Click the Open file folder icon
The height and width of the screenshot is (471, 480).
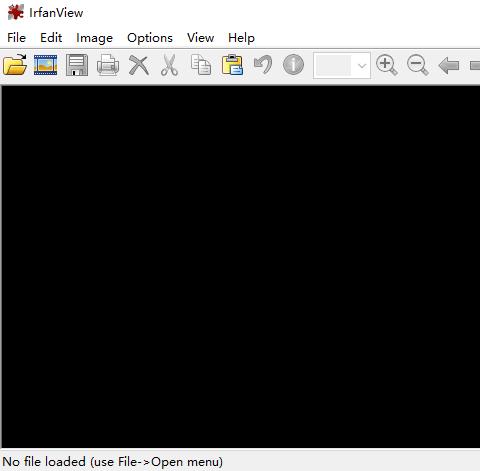[15, 65]
